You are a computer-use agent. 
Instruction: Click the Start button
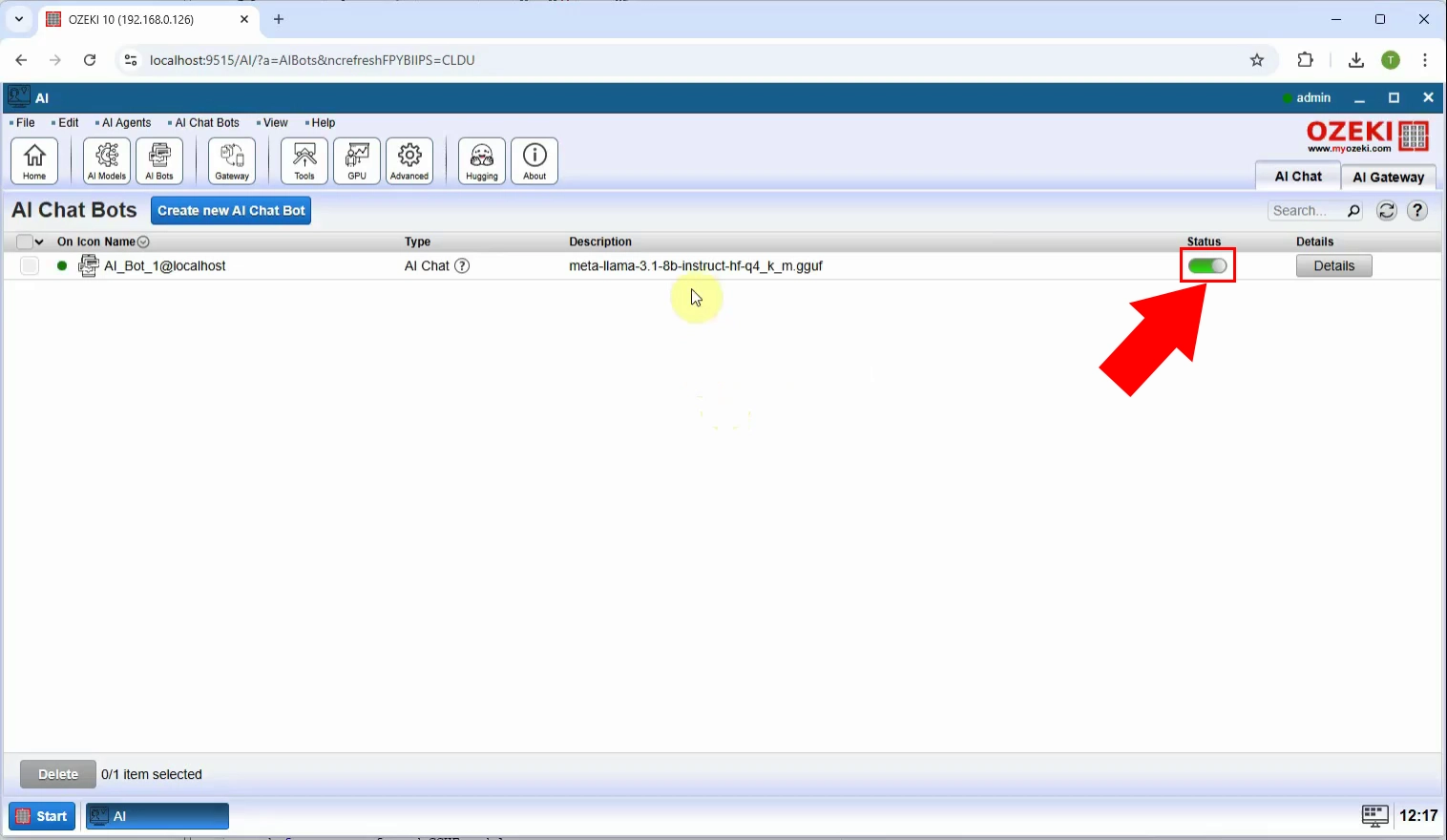point(42,816)
